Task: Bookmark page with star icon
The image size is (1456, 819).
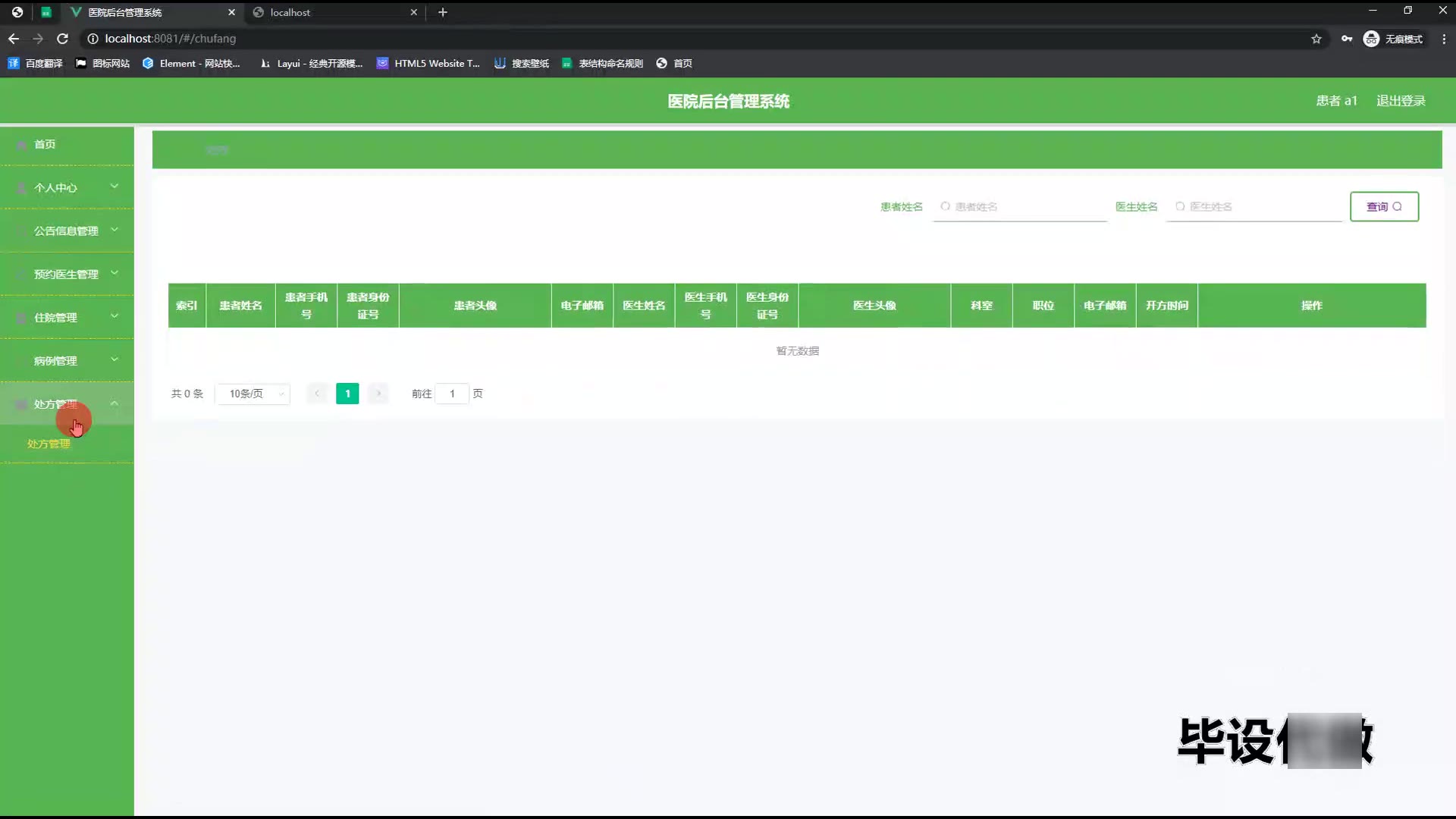Action: click(1316, 39)
